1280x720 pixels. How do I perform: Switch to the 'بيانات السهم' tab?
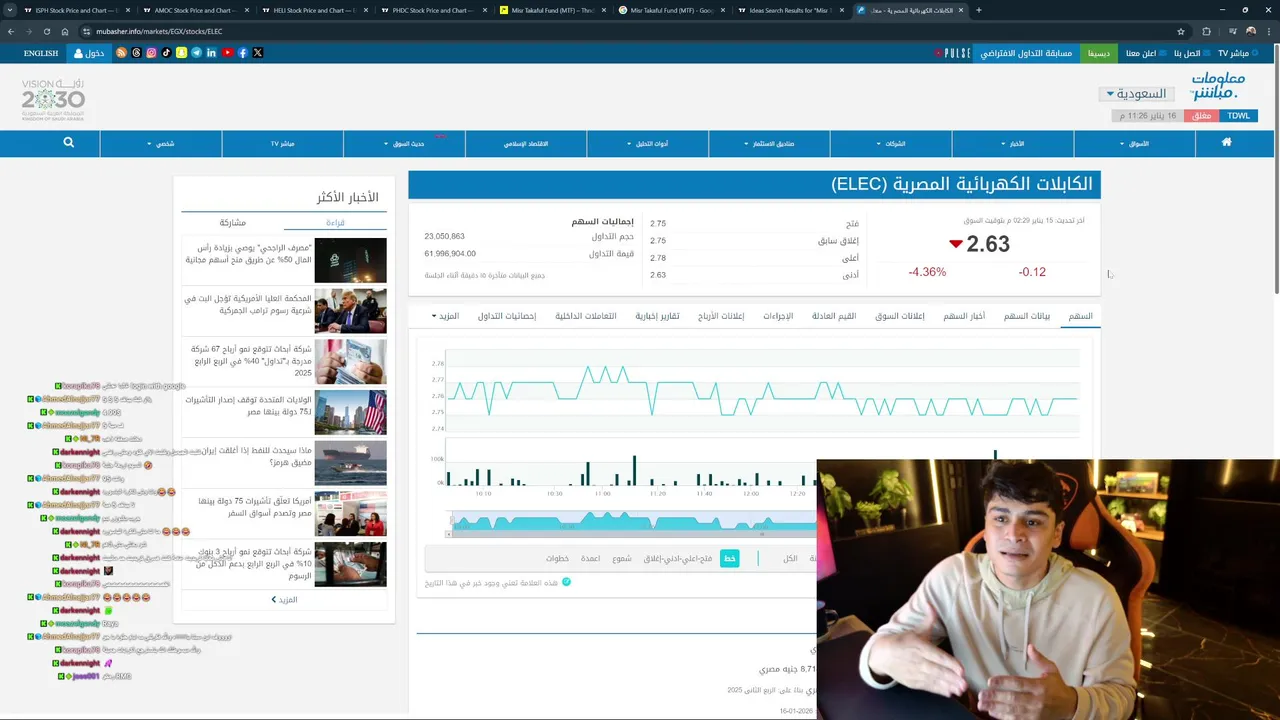click(1027, 316)
